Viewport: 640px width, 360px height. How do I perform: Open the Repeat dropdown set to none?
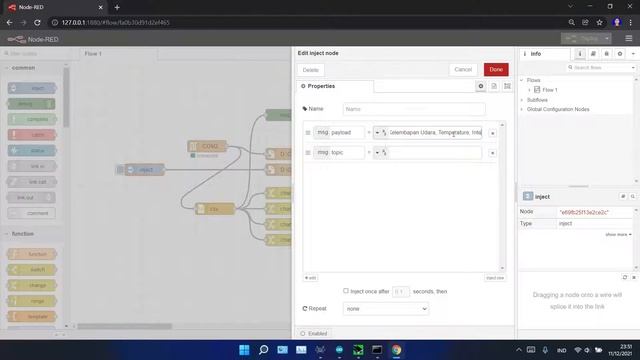click(386, 309)
